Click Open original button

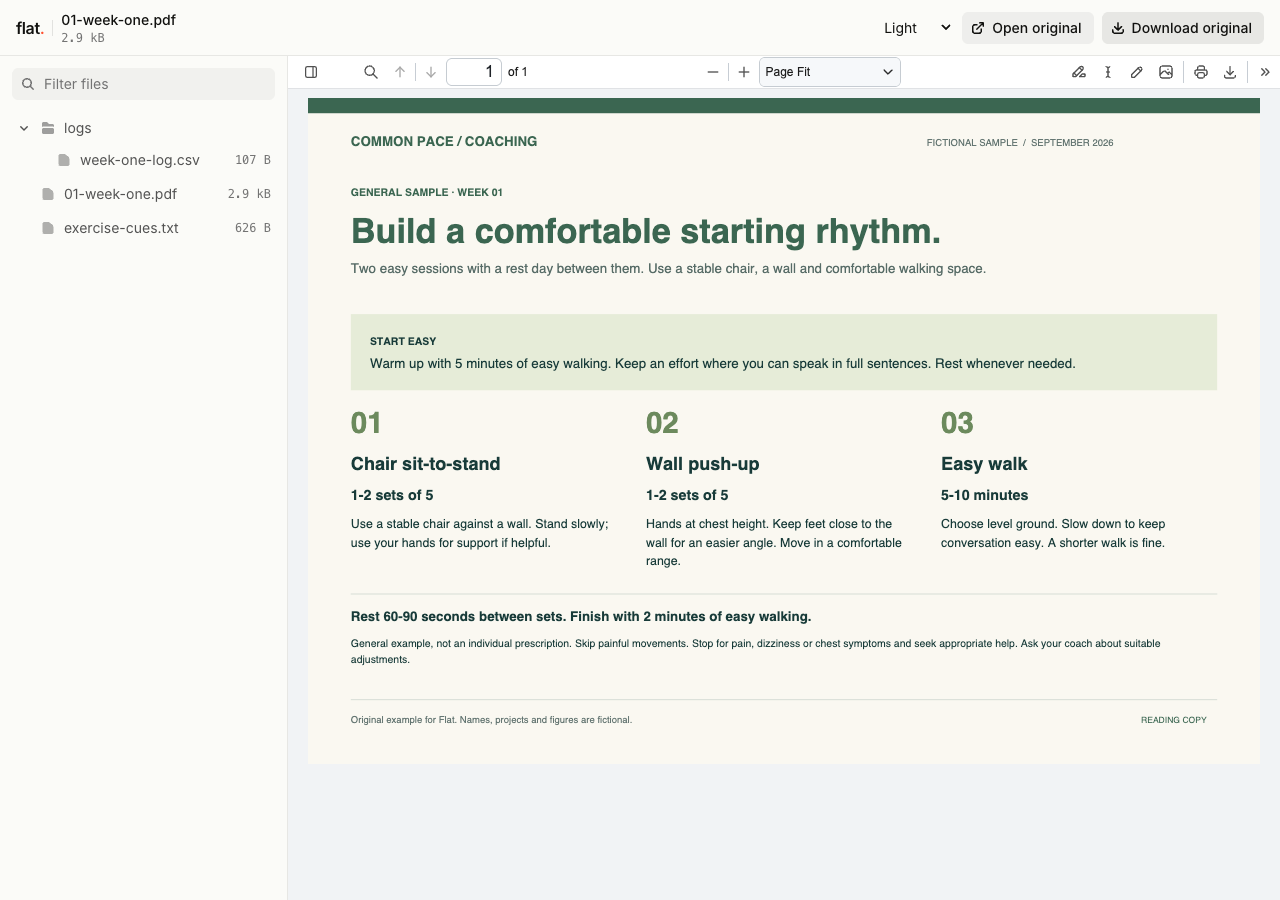coord(1028,28)
